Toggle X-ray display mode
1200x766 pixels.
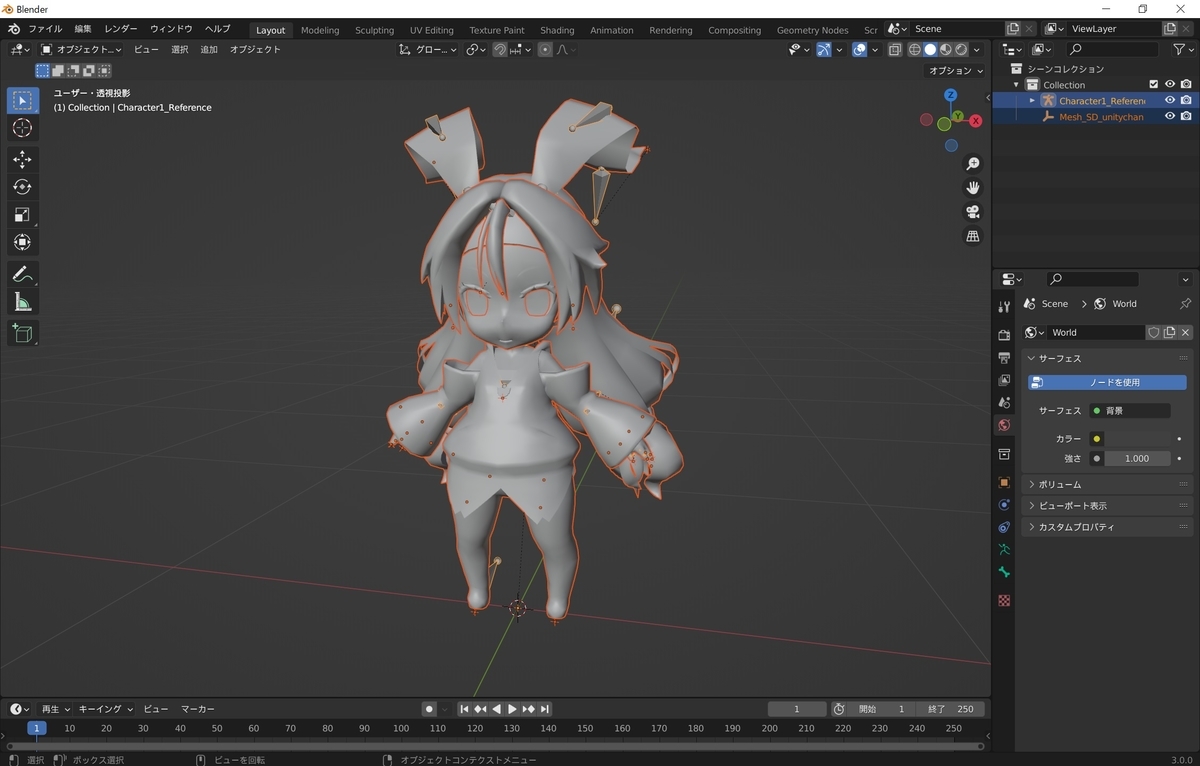pos(894,49)
